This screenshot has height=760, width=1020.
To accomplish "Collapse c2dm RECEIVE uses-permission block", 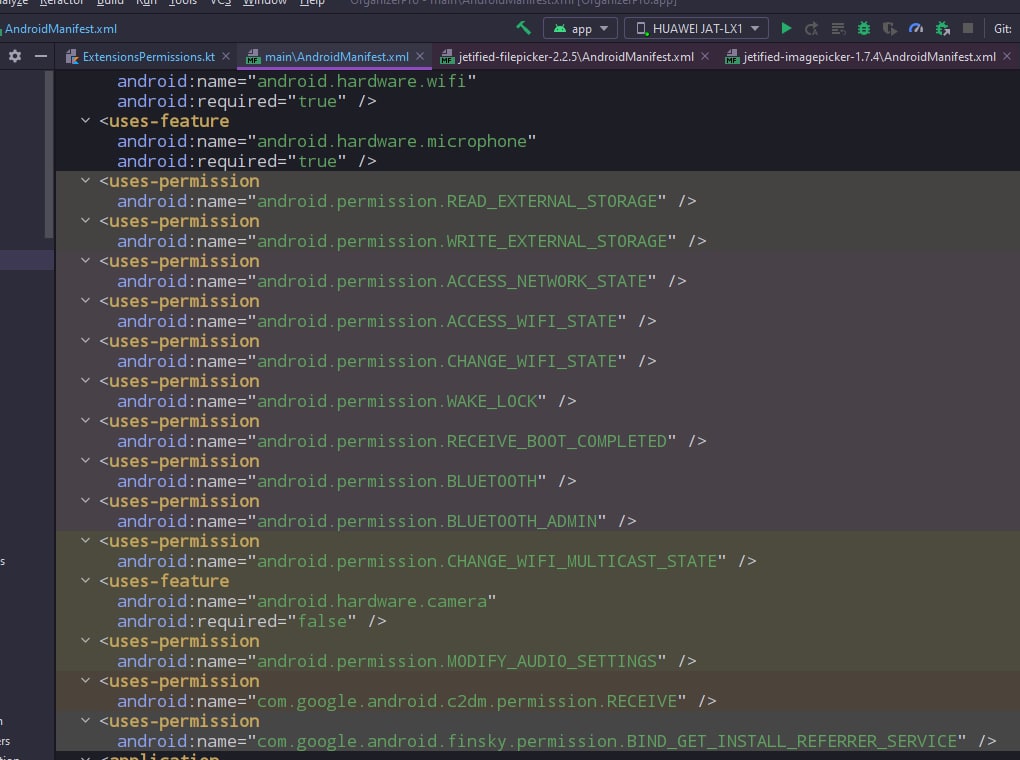I will (85, 681).
